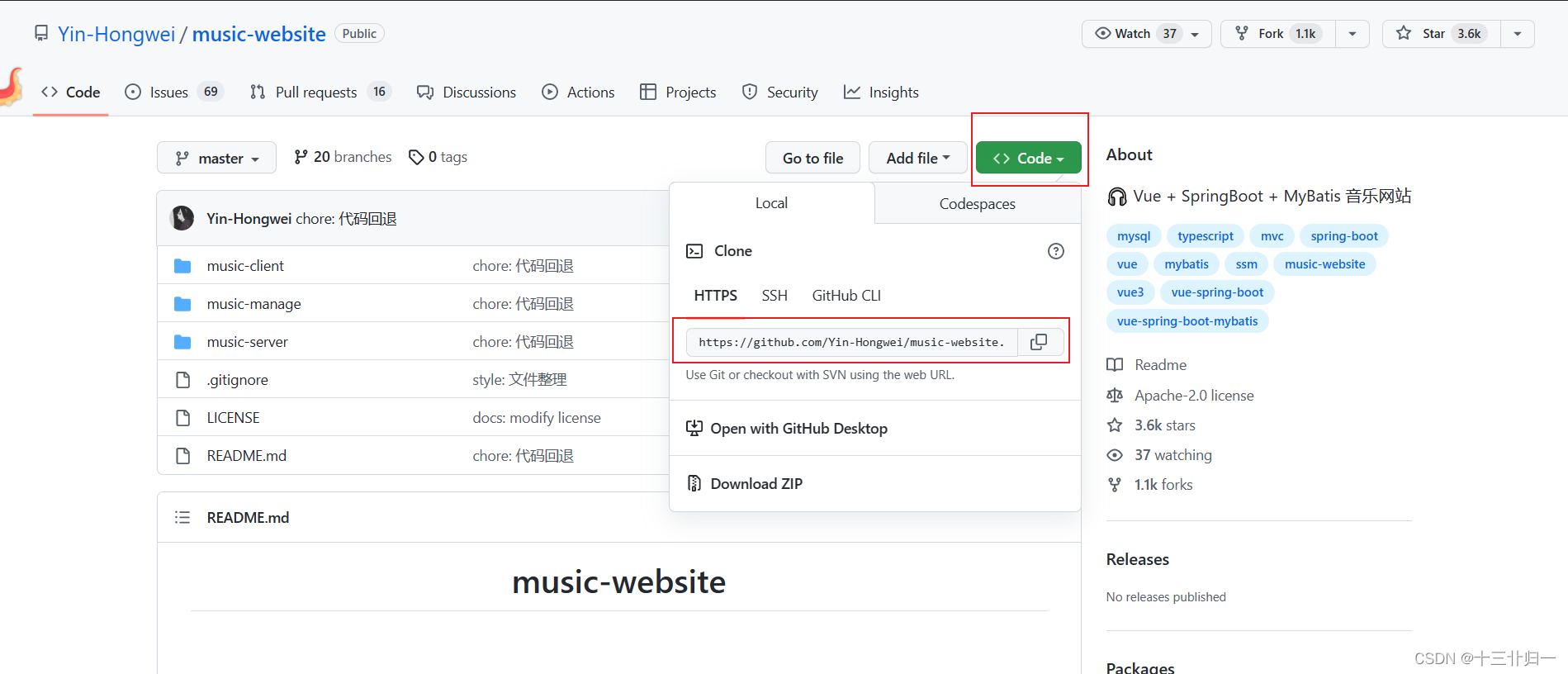Click the author avatar next to Yin-Hongwei commit
Screen dimensions: 1568x674
pyautogui.click(x=182, y=218)
